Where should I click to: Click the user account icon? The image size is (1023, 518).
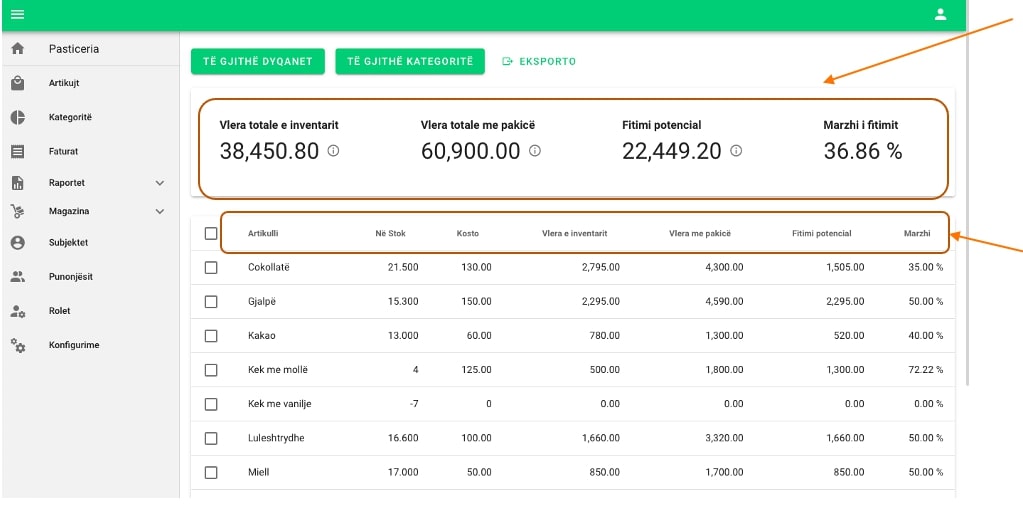940,14
